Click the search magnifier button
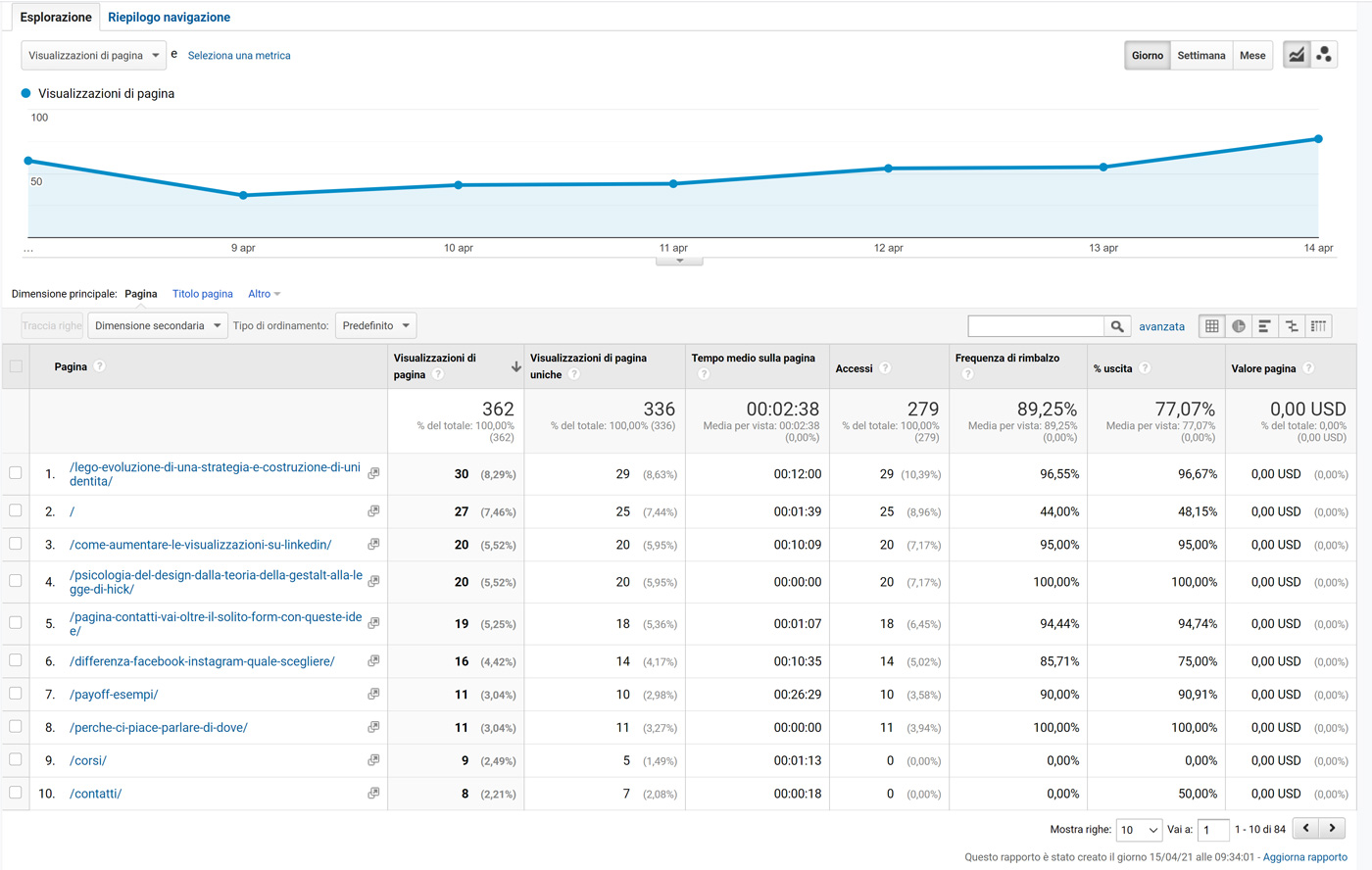 tap(1117, 326)
